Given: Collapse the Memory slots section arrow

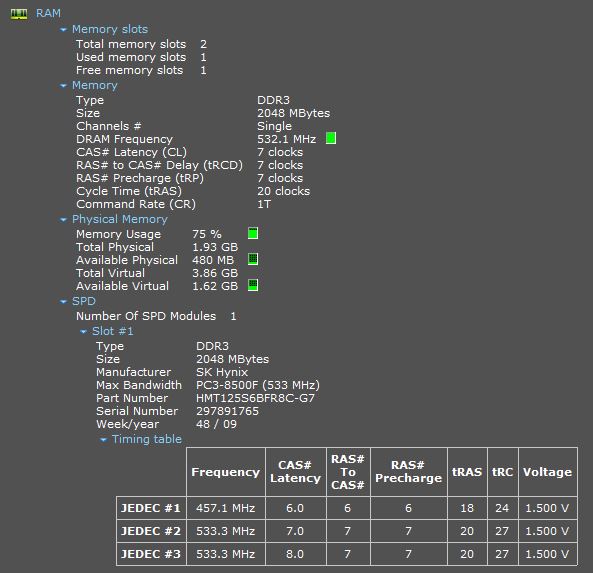Looking at the screenshot, I should 63,30.
